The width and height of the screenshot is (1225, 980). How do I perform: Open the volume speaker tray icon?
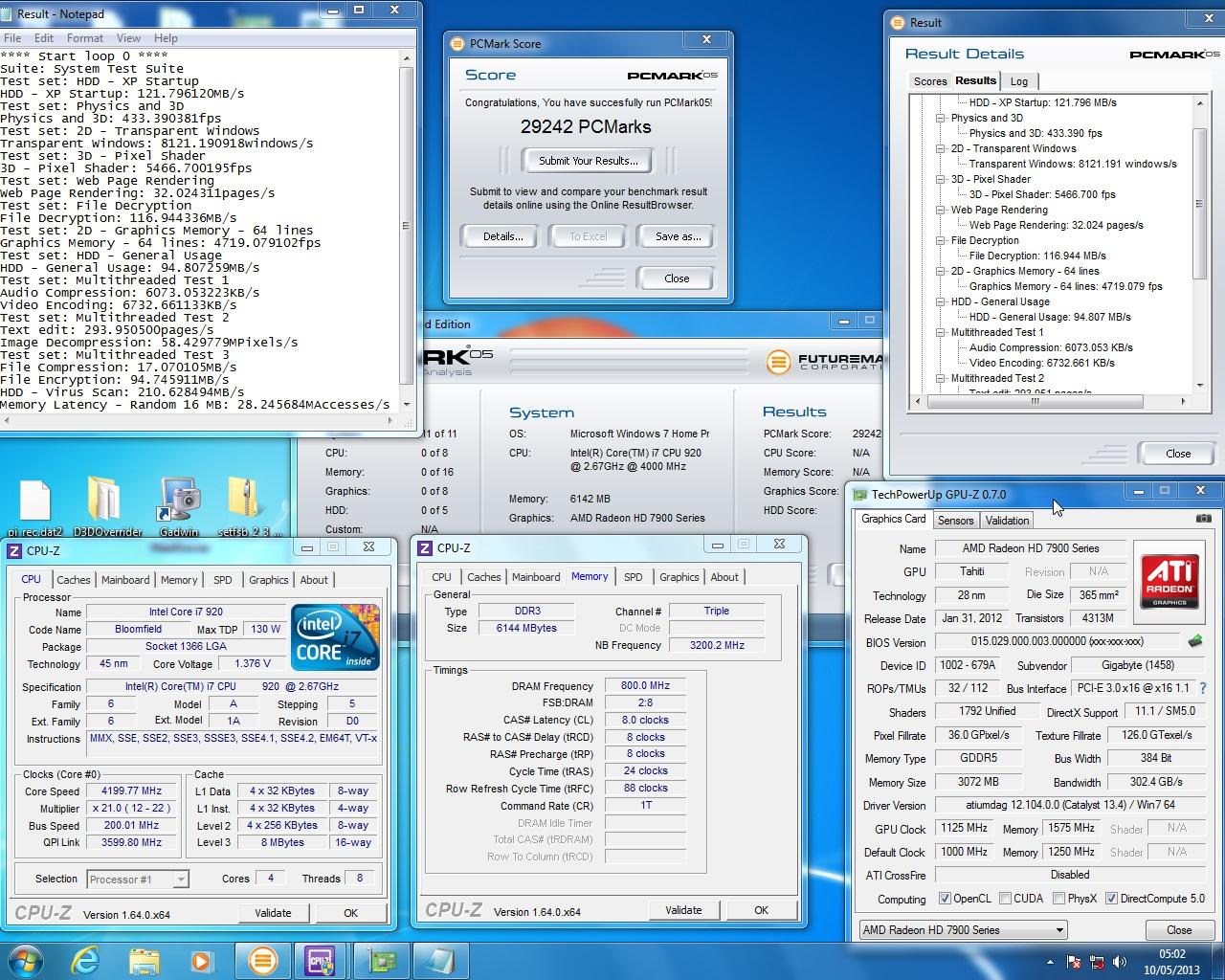click(x=1121, y=962)
